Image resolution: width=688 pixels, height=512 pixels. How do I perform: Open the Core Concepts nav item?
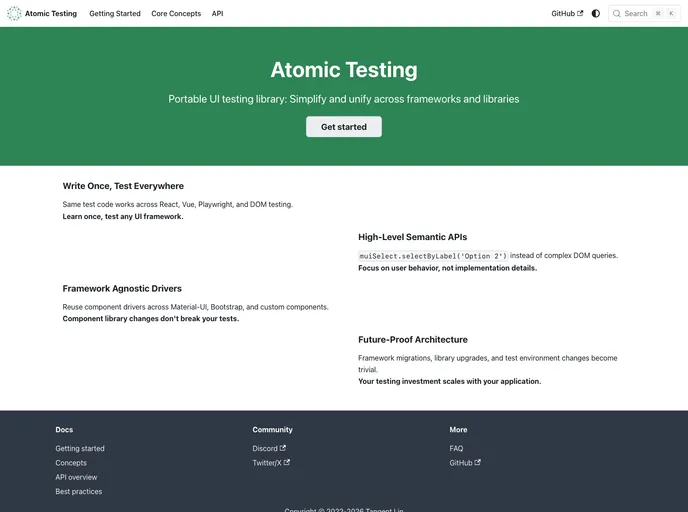click(x=176, y=14)
